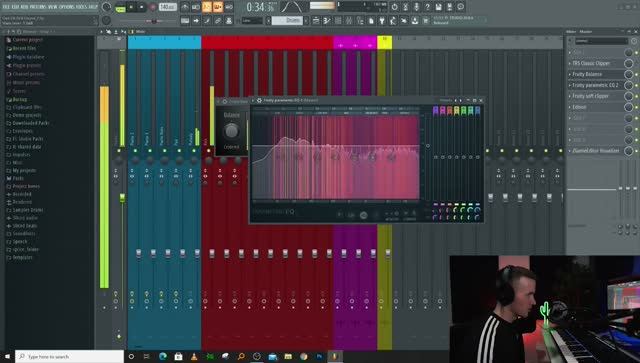Toggle Fruity parametric EQ 2 enable LED
Viewport: 640px width, 363px height.
coord(636,86)
